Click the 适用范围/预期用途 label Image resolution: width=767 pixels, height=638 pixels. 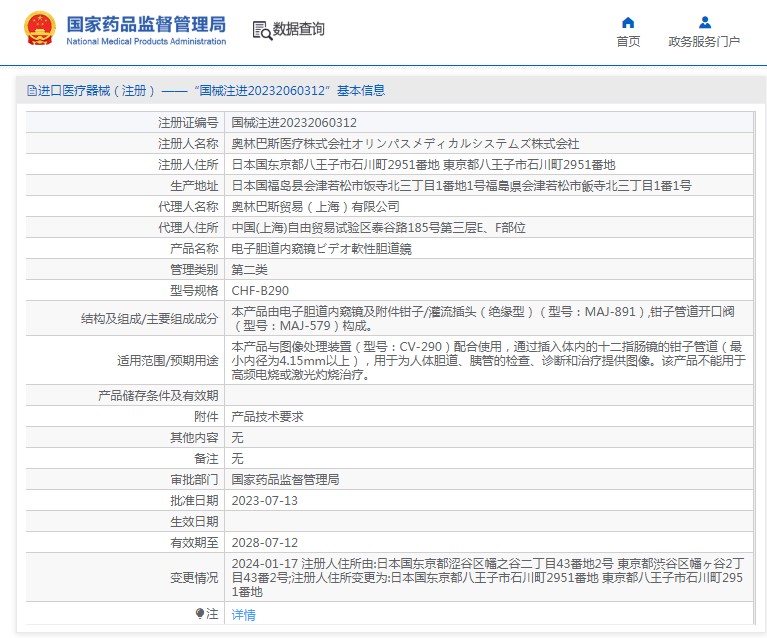pyautogui.click(x=167, y=361)
